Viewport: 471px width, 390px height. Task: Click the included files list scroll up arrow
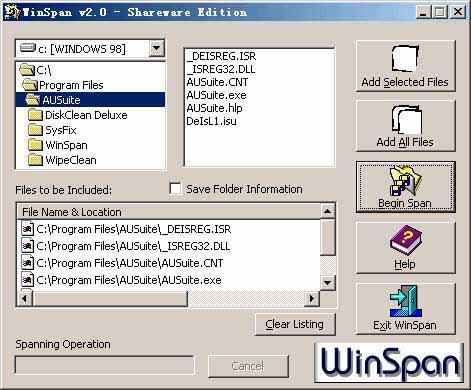point(327,211)
